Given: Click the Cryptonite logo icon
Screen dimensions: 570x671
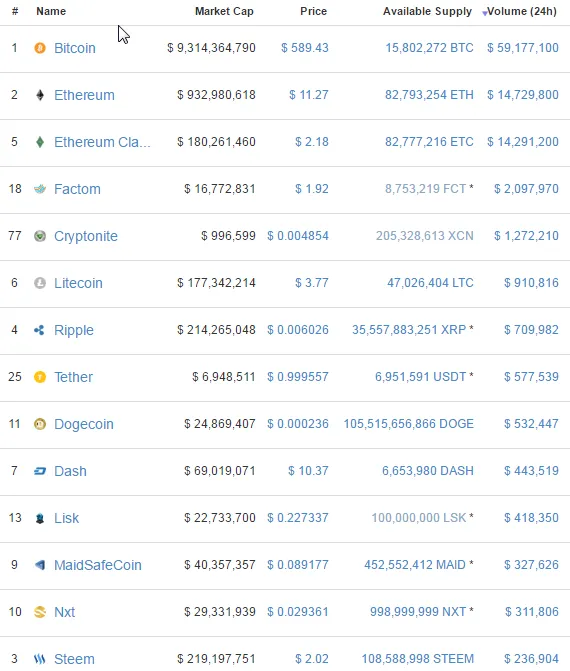Looking at the screenshot, I should point(40,236).
